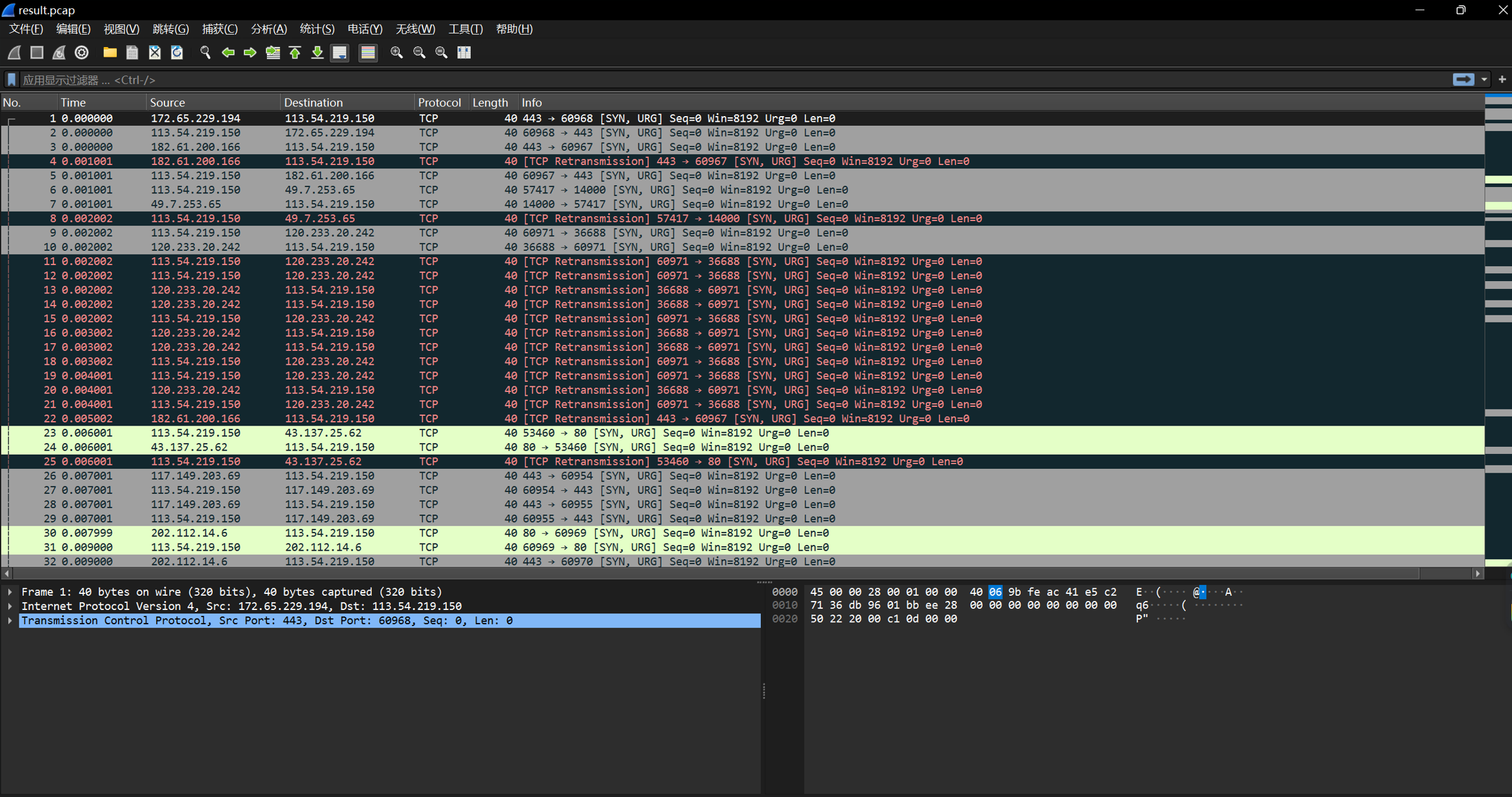
Task: Start capturing packets with the shark fin icon
Action: pyautogui.click(x=14, y=53)
